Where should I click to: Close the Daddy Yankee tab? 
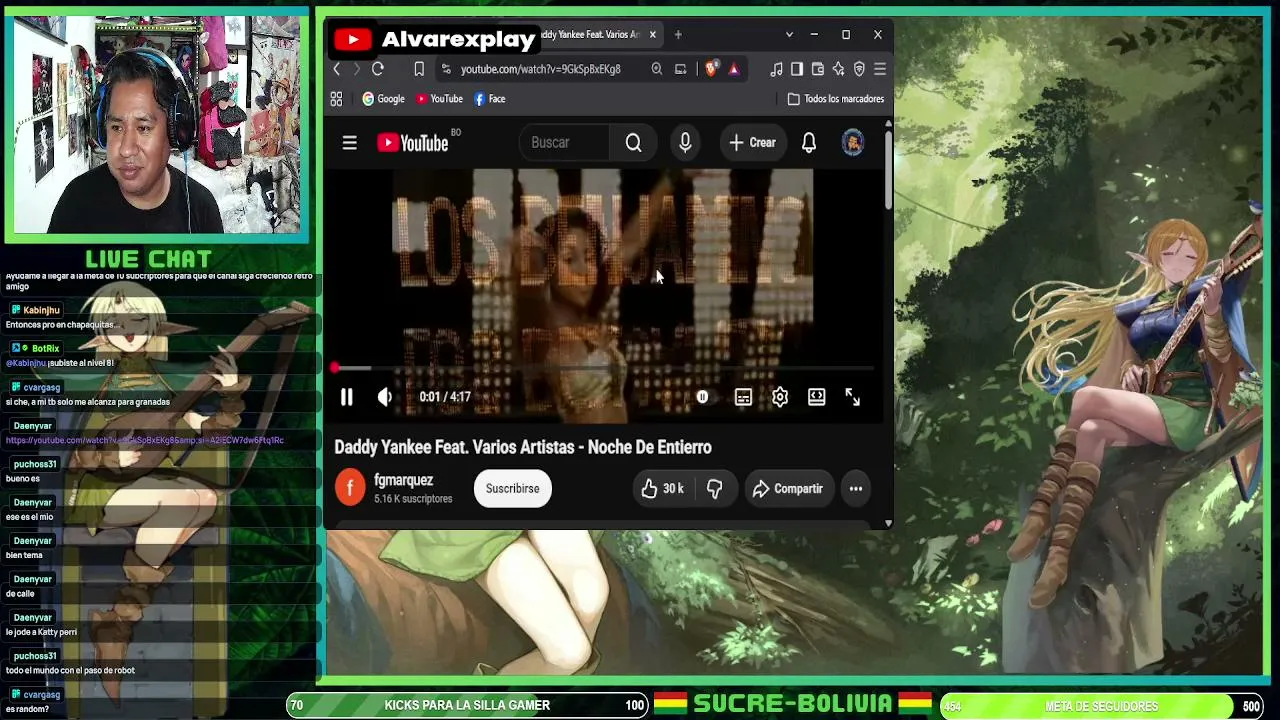point(652,35)
